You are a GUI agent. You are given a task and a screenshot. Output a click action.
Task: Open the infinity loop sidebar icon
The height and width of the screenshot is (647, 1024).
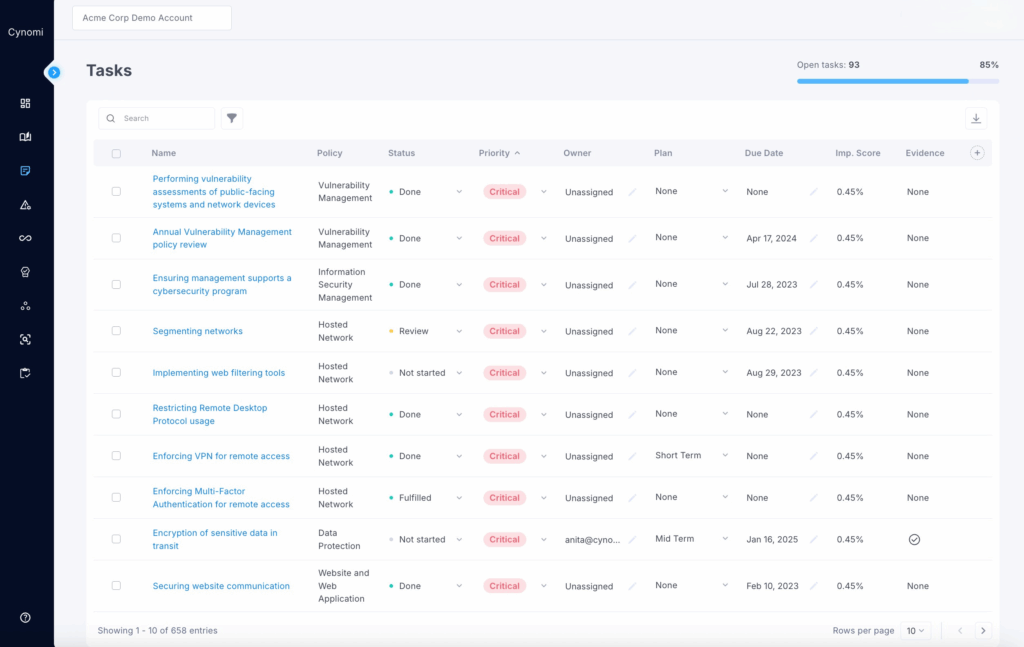coord(25,238)
